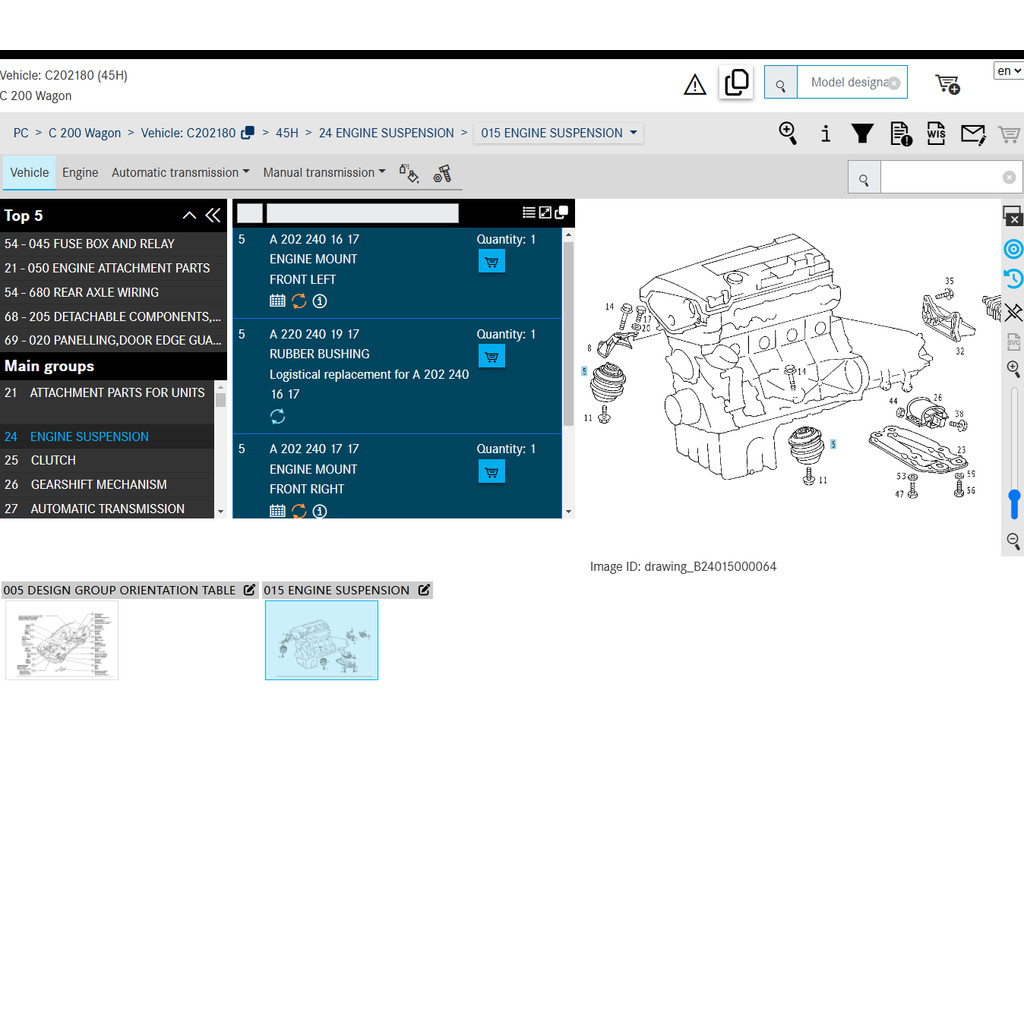Open the Manual transmission dropdown
This screenshot has height=1024, width=1024.
324,172
